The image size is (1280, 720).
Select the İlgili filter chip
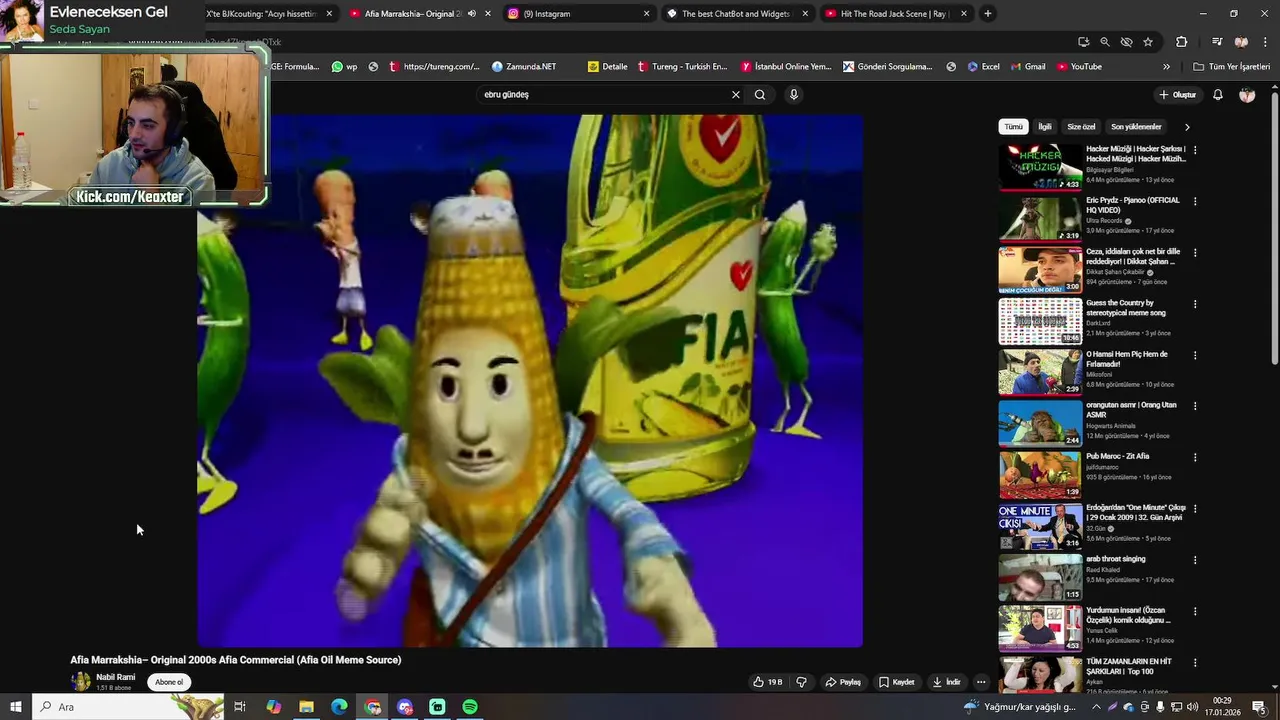click(1045, 127)
